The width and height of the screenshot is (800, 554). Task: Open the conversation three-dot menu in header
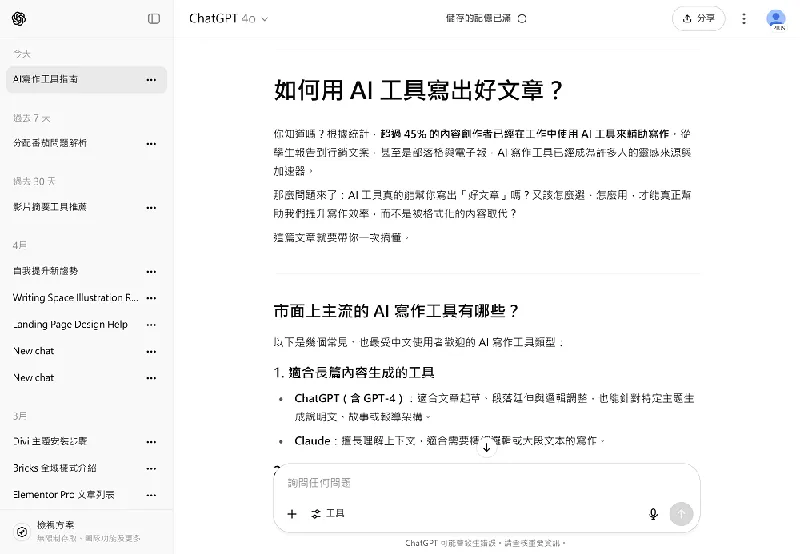click(x=744, y=19)
